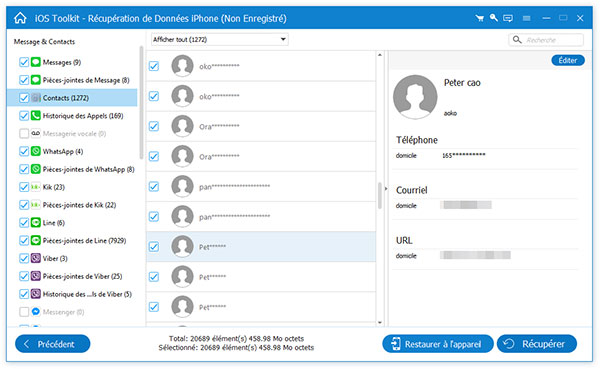
Task: Click the Historique des appels de Viber icon
Action: point(36,294)
